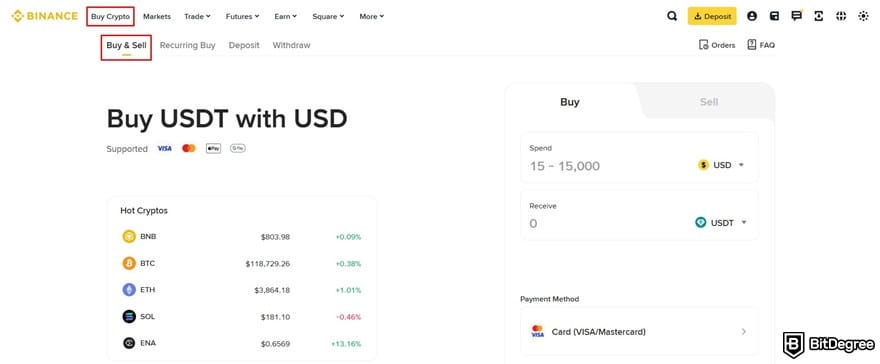Viewport: 880px width, 364px height.
Task: Open the USD spend currency dropdown
Action: [721, 165]
